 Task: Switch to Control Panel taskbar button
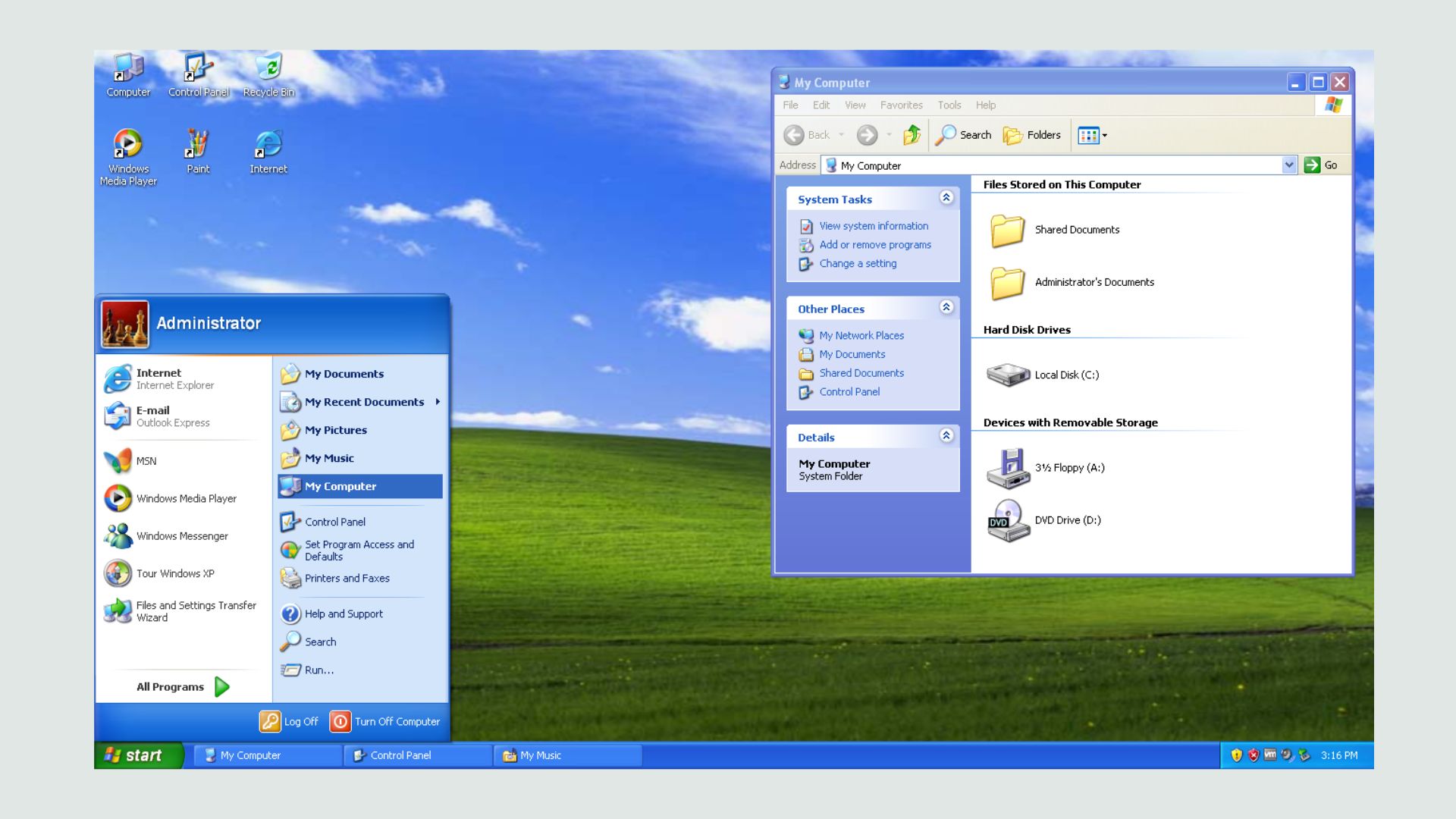[418, 755]
